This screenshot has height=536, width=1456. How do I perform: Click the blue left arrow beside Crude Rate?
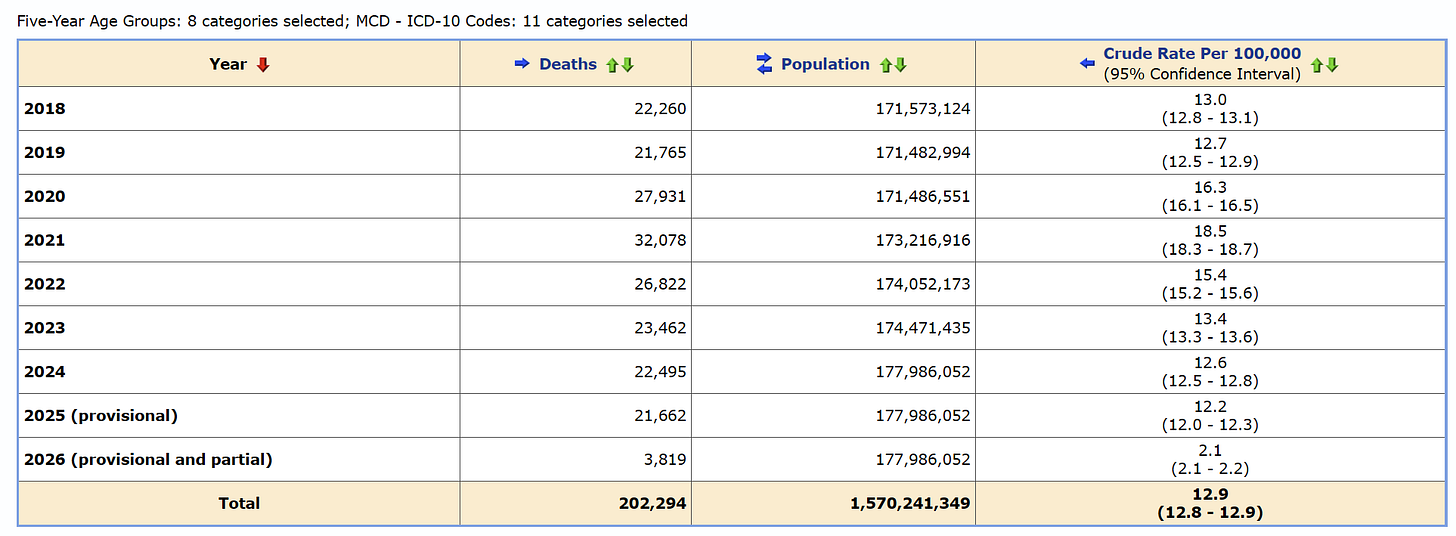click(1088, 64)
